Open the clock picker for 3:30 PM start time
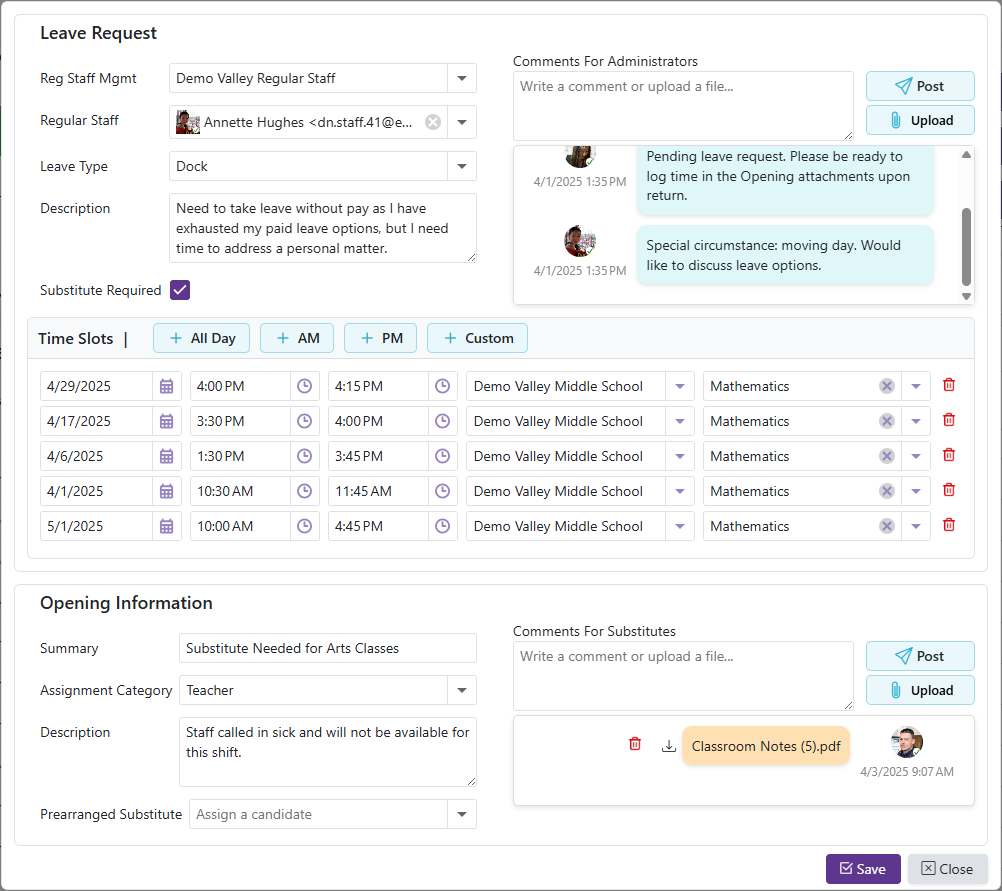Viewport: 1002px width, 891px height. (x=305, y=421)
